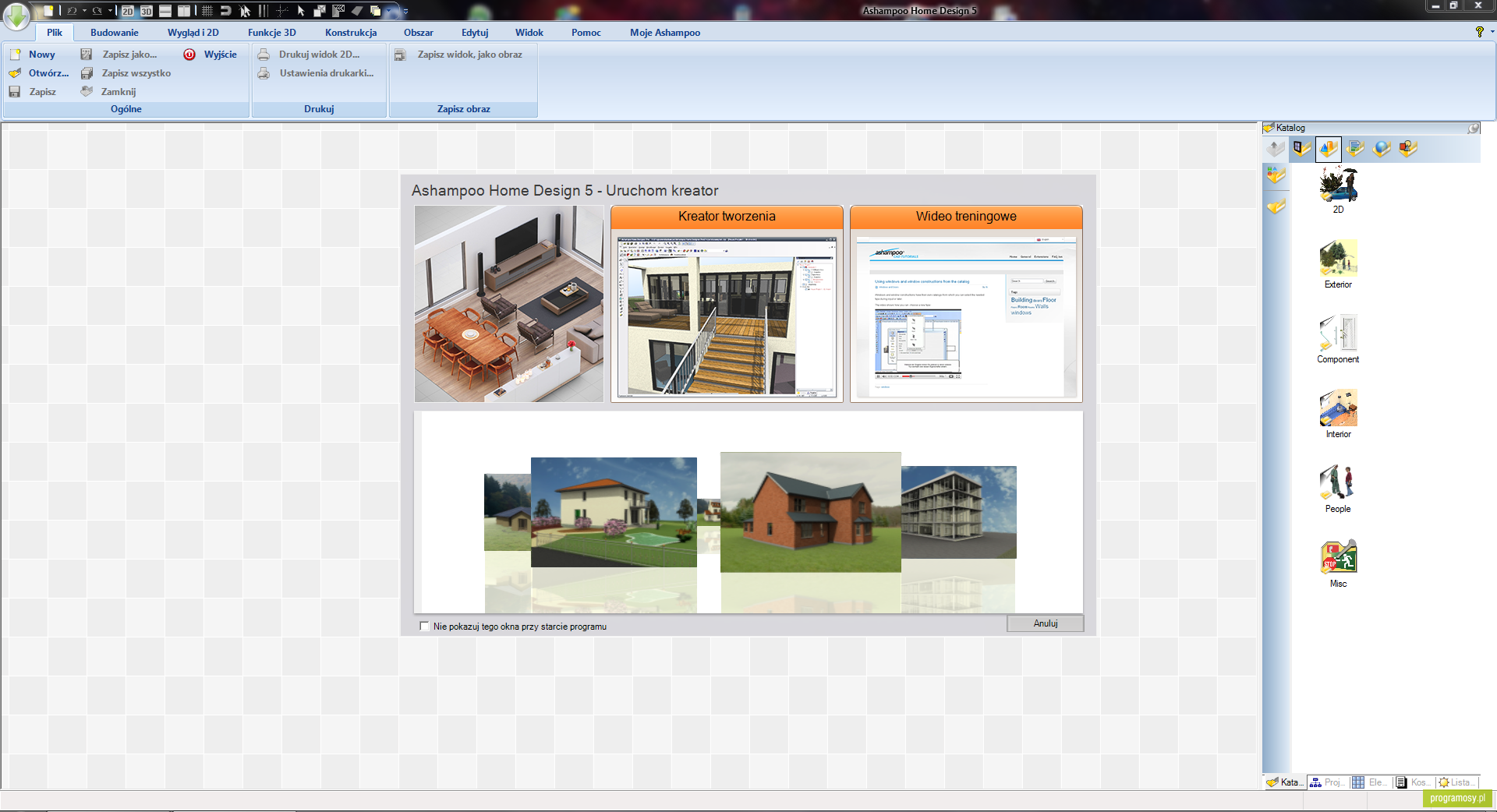The width and height of the screenshot is (1497, 812).
Task: Open the Pomoc ribbon tab
Action: pyautogui.click(x=586, y=33)
